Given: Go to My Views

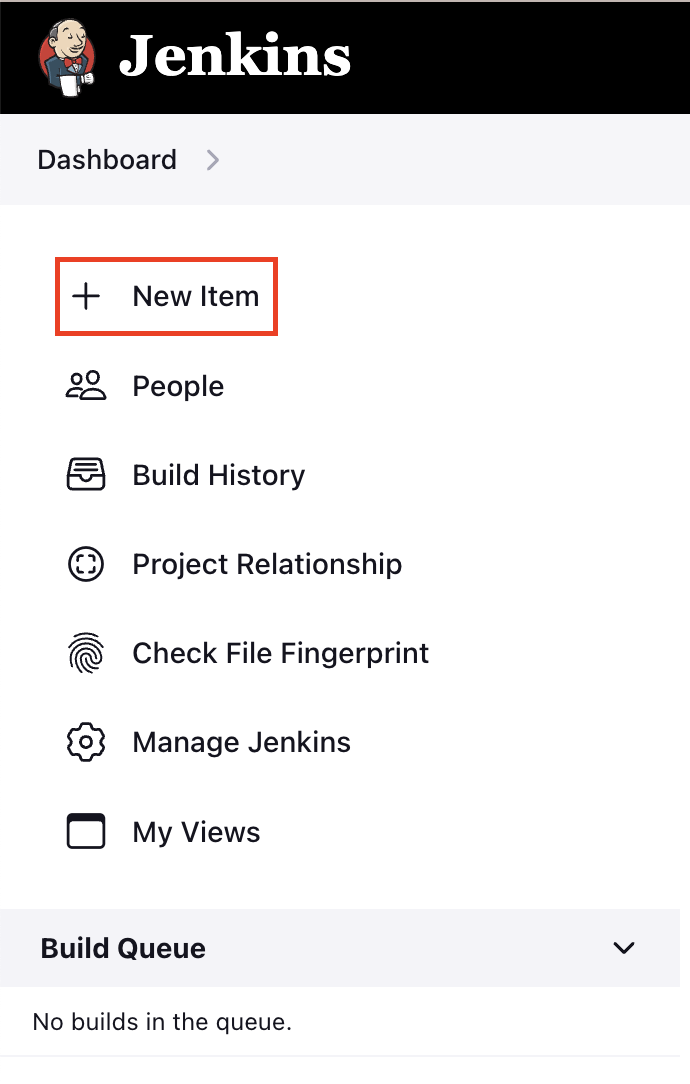Looking at the screenshot, I should point(195,830).
